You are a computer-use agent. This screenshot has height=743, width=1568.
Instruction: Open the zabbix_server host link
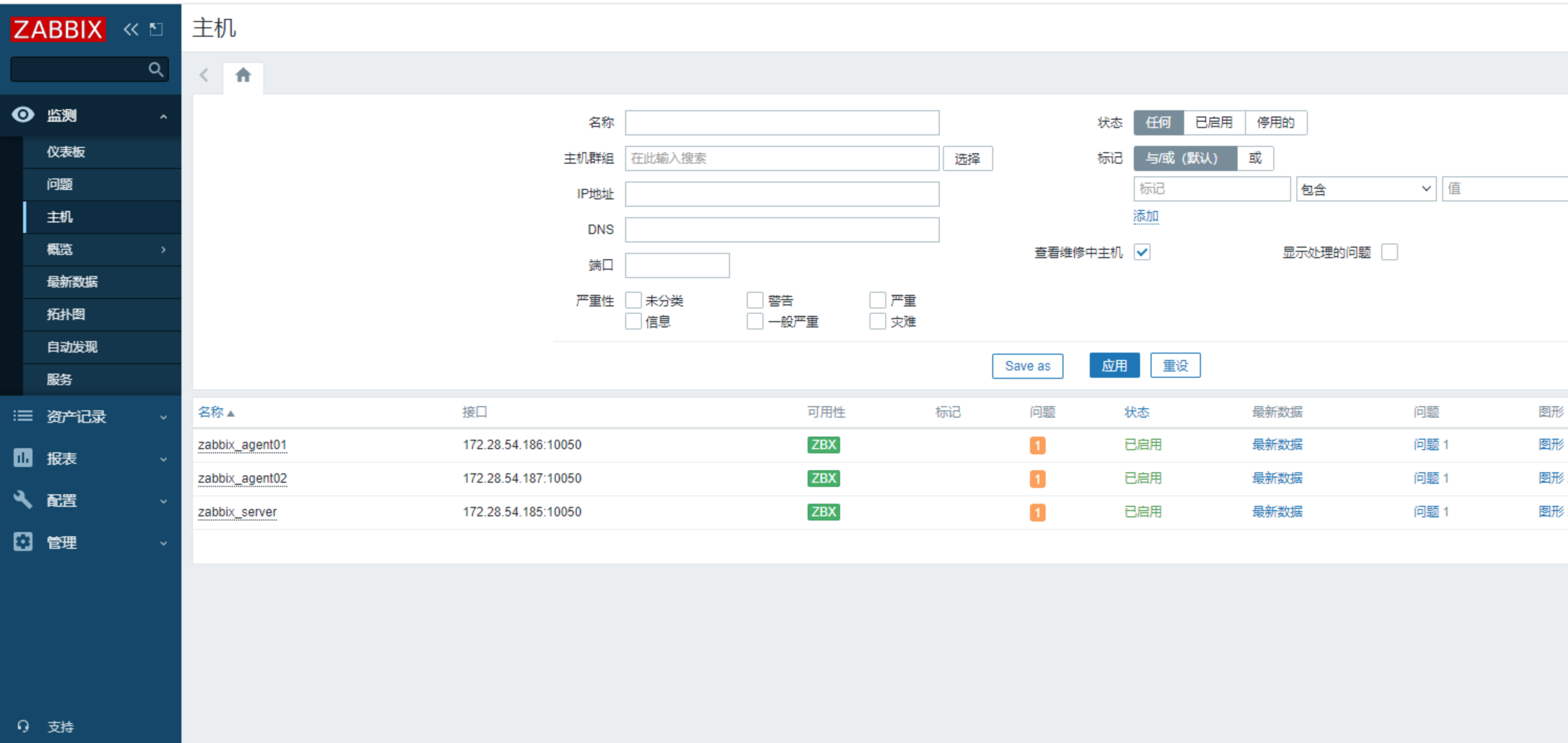click(238, 512)
